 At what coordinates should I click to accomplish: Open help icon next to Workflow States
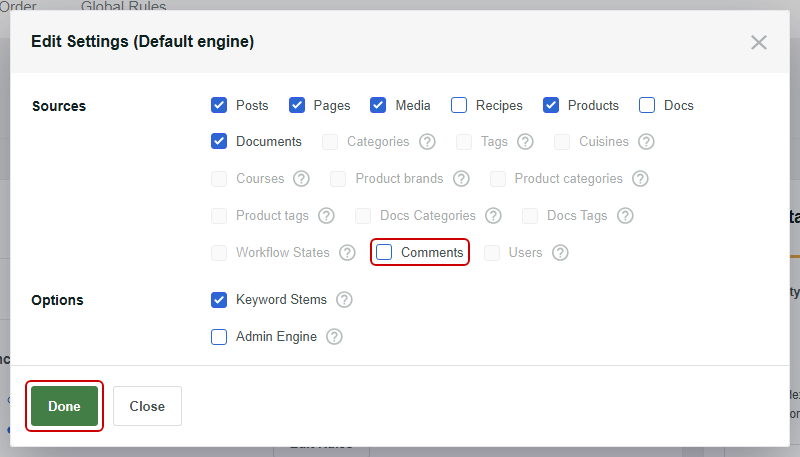[x=347, y=252]
